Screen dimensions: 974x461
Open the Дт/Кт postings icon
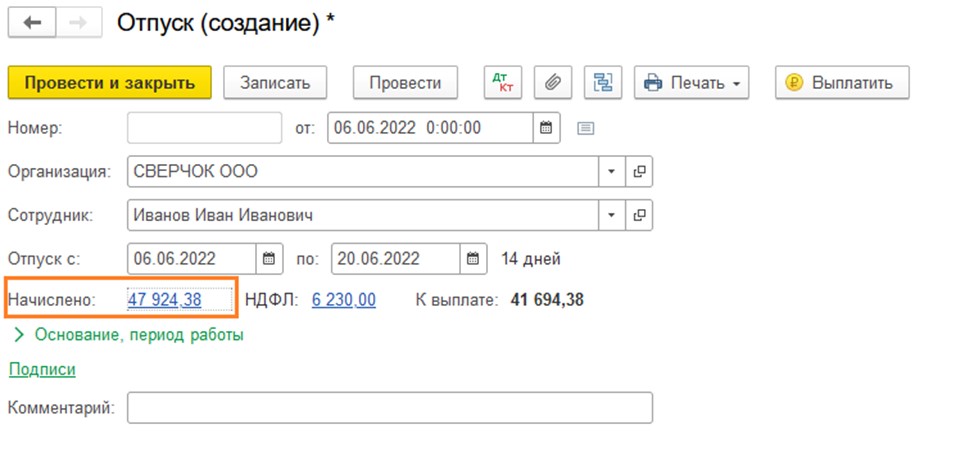coord(503,83)
